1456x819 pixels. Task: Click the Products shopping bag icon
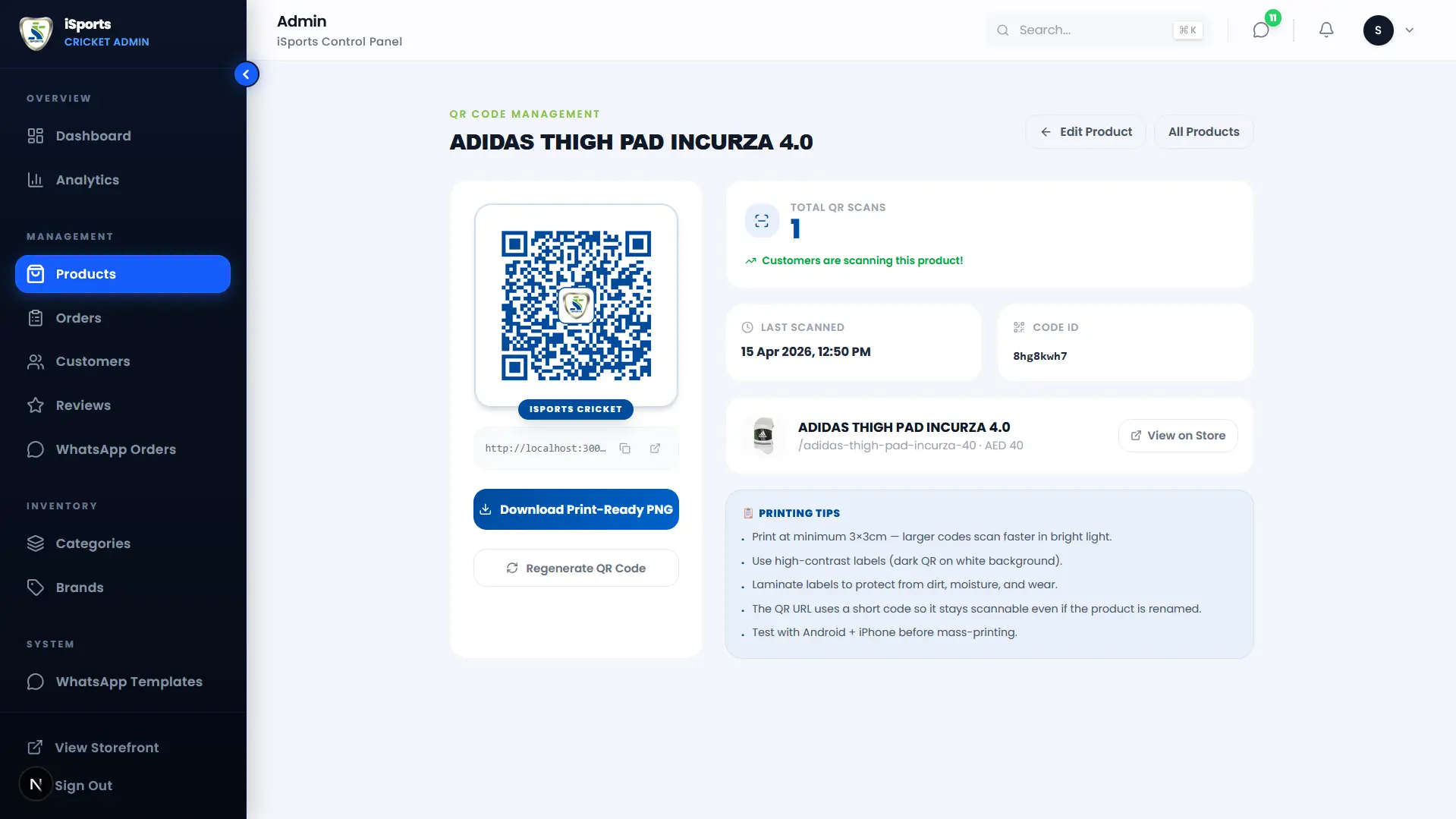click(36, 274)
